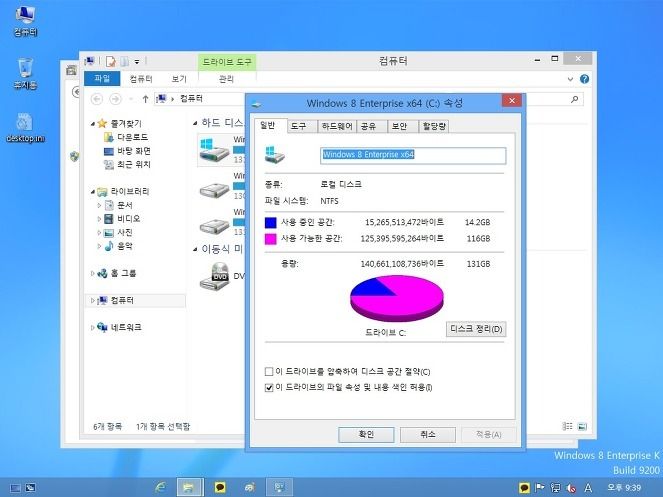Viewport: 663px width, 497px height.
Task: Click the muted volume tray icon
Action: (571, 488)
